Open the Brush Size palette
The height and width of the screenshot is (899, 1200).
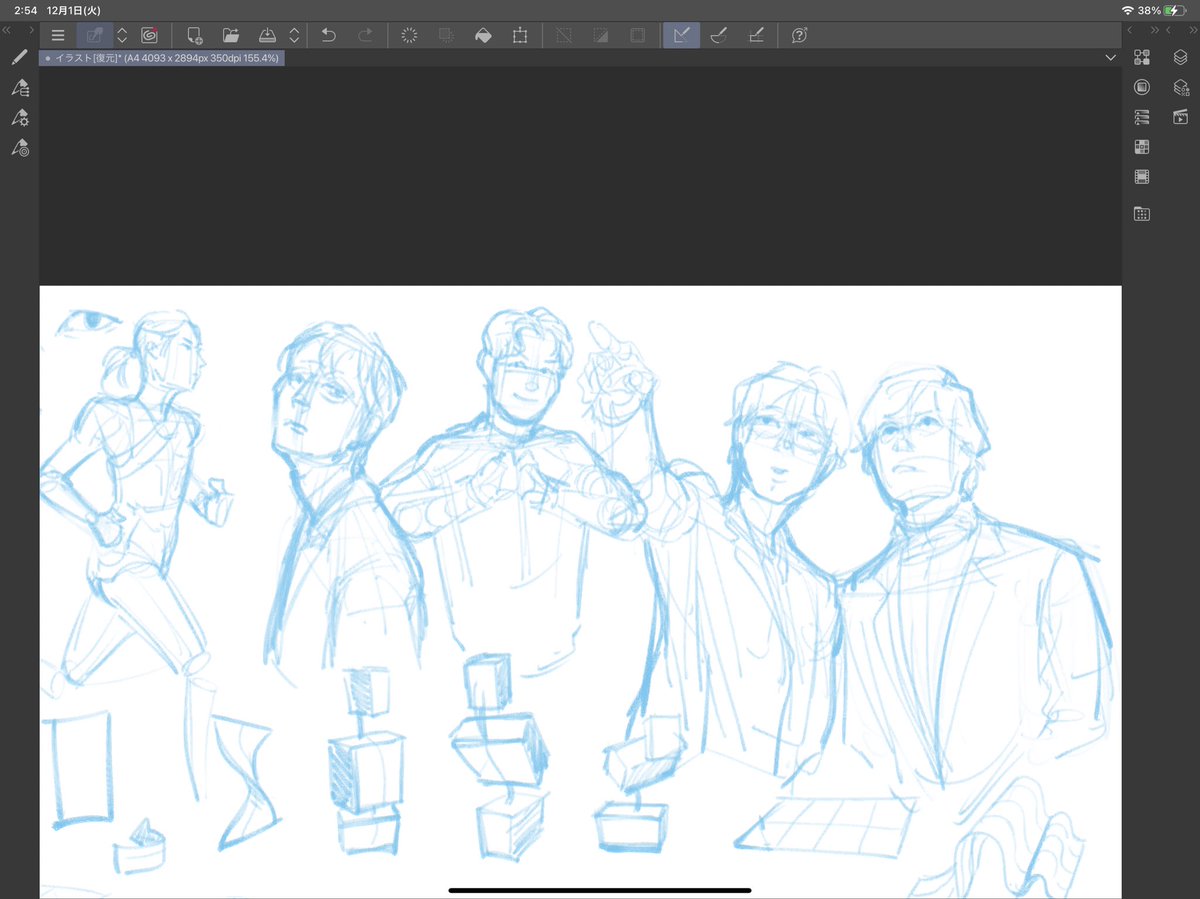pyautogui.click(x=19, y=148)
